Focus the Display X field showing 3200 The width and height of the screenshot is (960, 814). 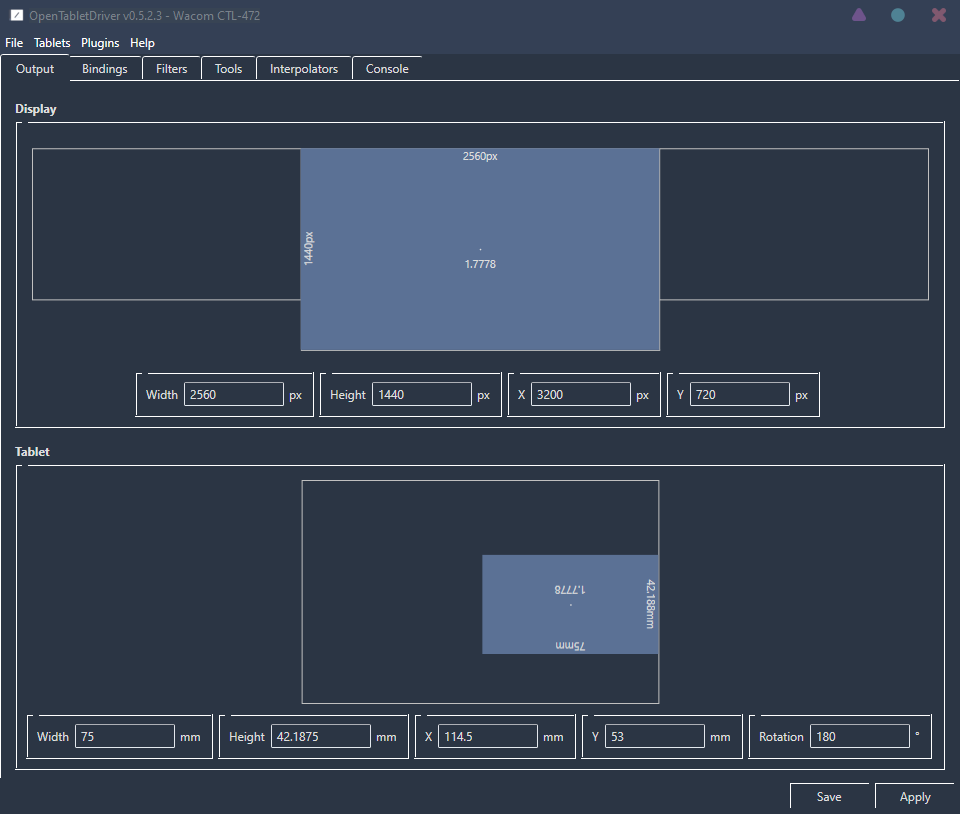[580, 395]
